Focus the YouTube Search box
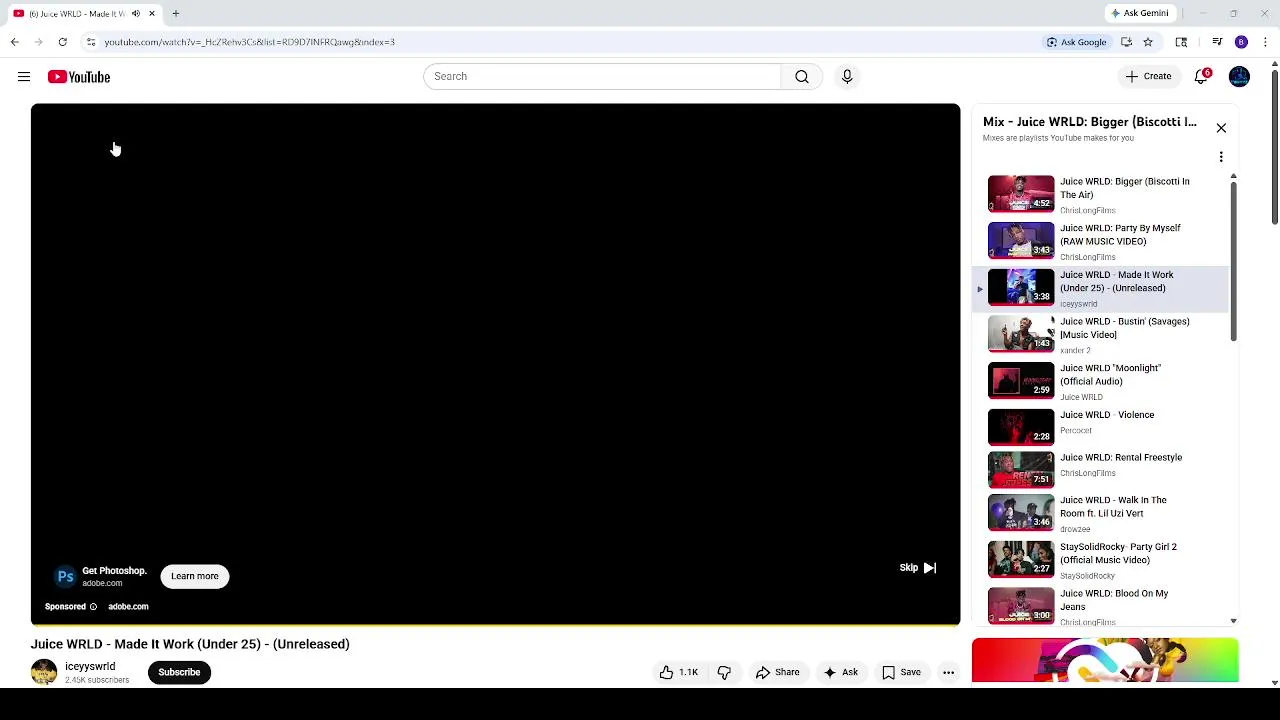 coord(602,76)
